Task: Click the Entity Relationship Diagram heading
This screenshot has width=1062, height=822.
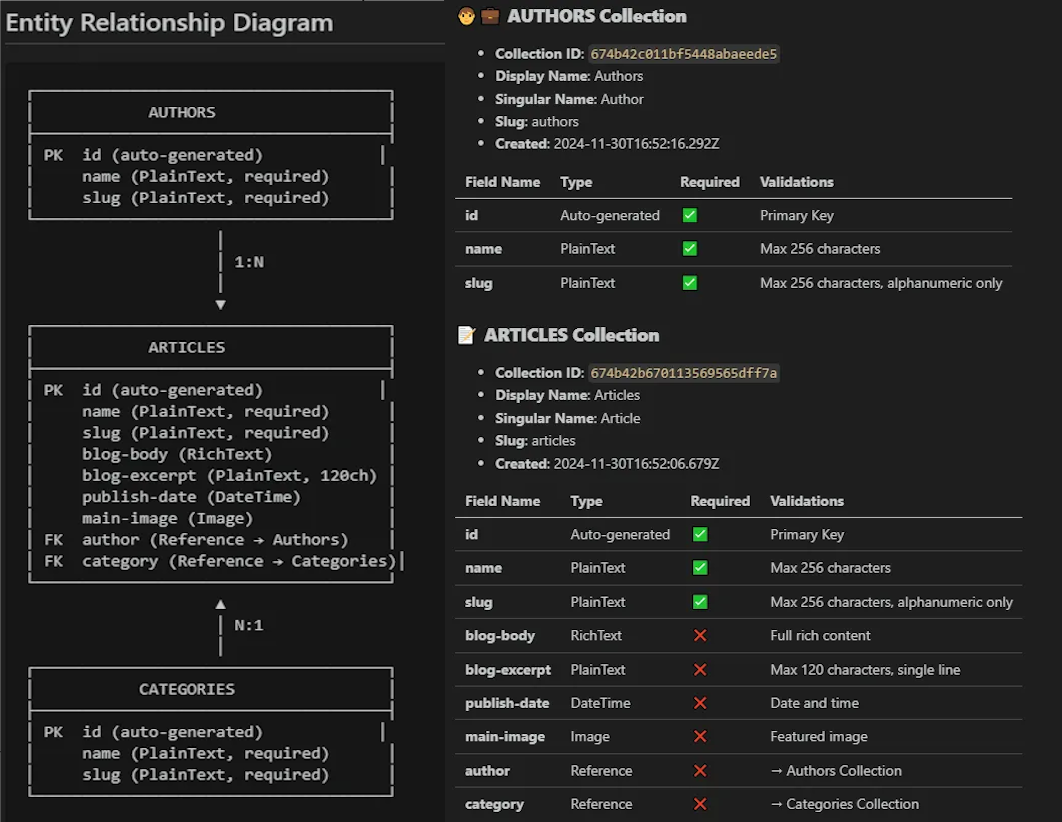Action: click(169, 23)
